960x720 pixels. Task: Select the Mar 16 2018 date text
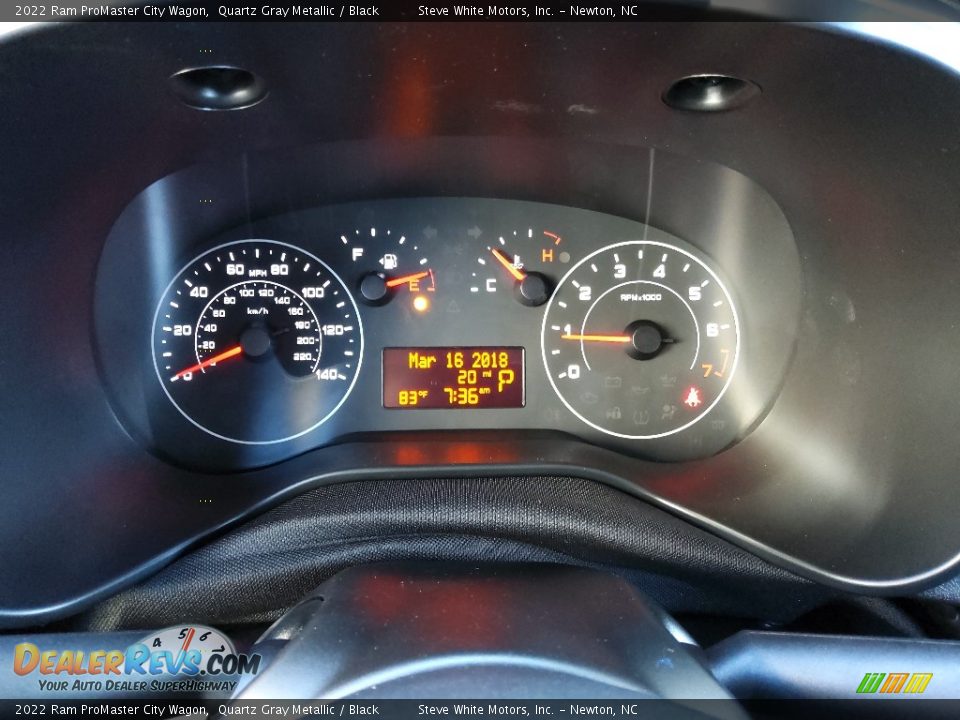coord(458,360)
